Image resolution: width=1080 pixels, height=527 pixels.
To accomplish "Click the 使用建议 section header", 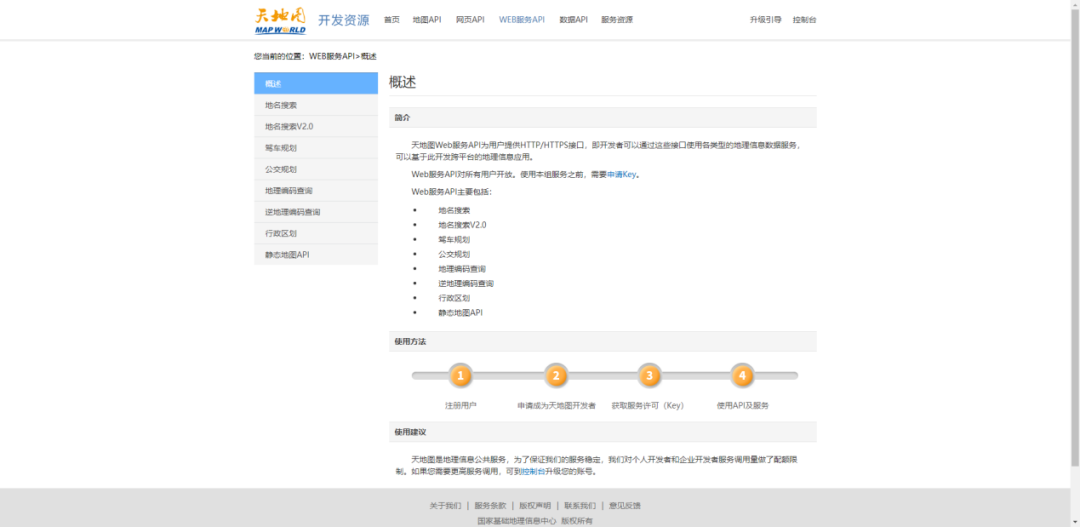I will tap(603, 432).
